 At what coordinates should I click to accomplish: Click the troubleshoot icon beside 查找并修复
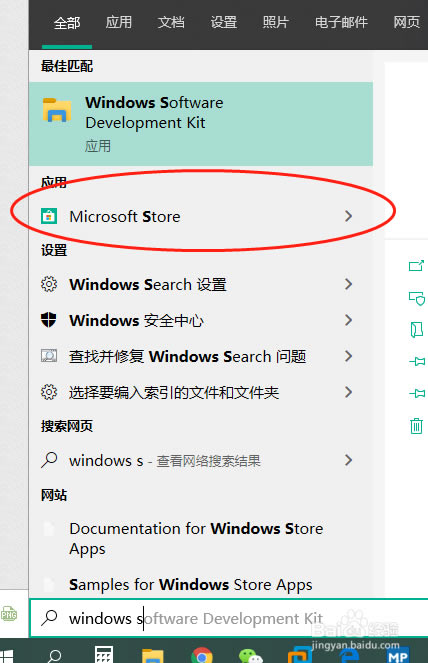49,356
